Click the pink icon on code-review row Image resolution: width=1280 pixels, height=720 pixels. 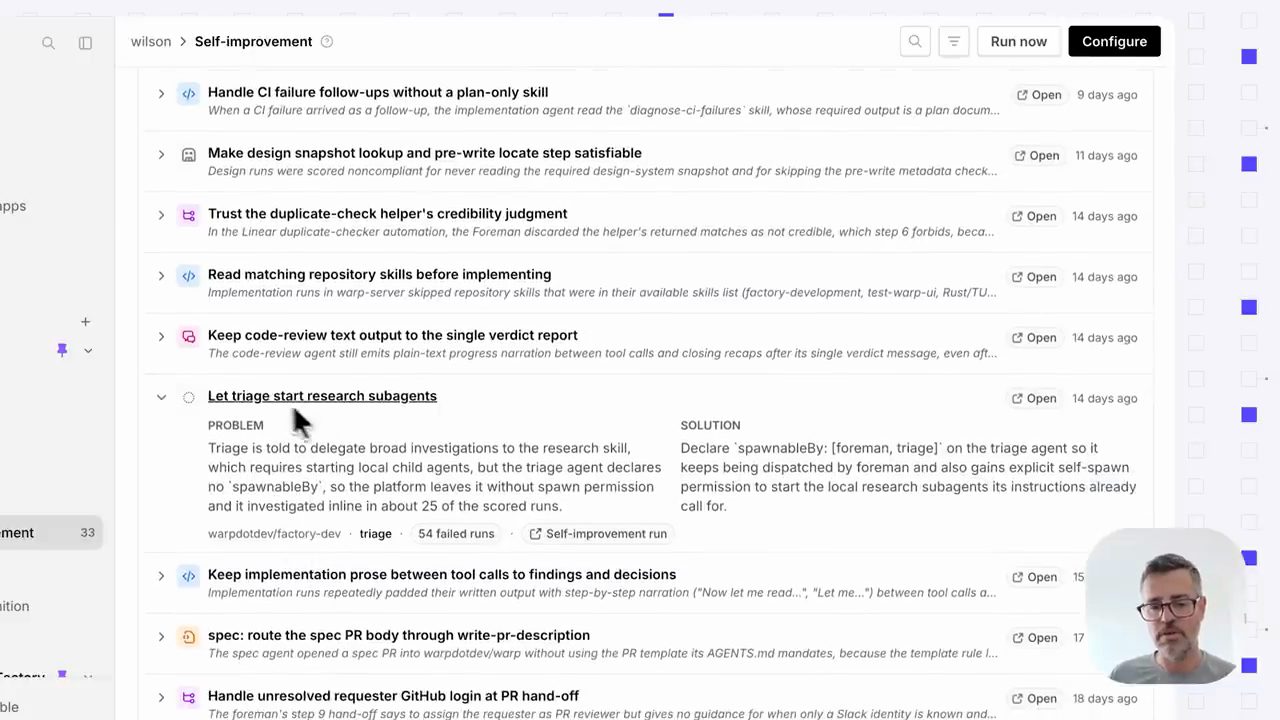click(188, 337)
